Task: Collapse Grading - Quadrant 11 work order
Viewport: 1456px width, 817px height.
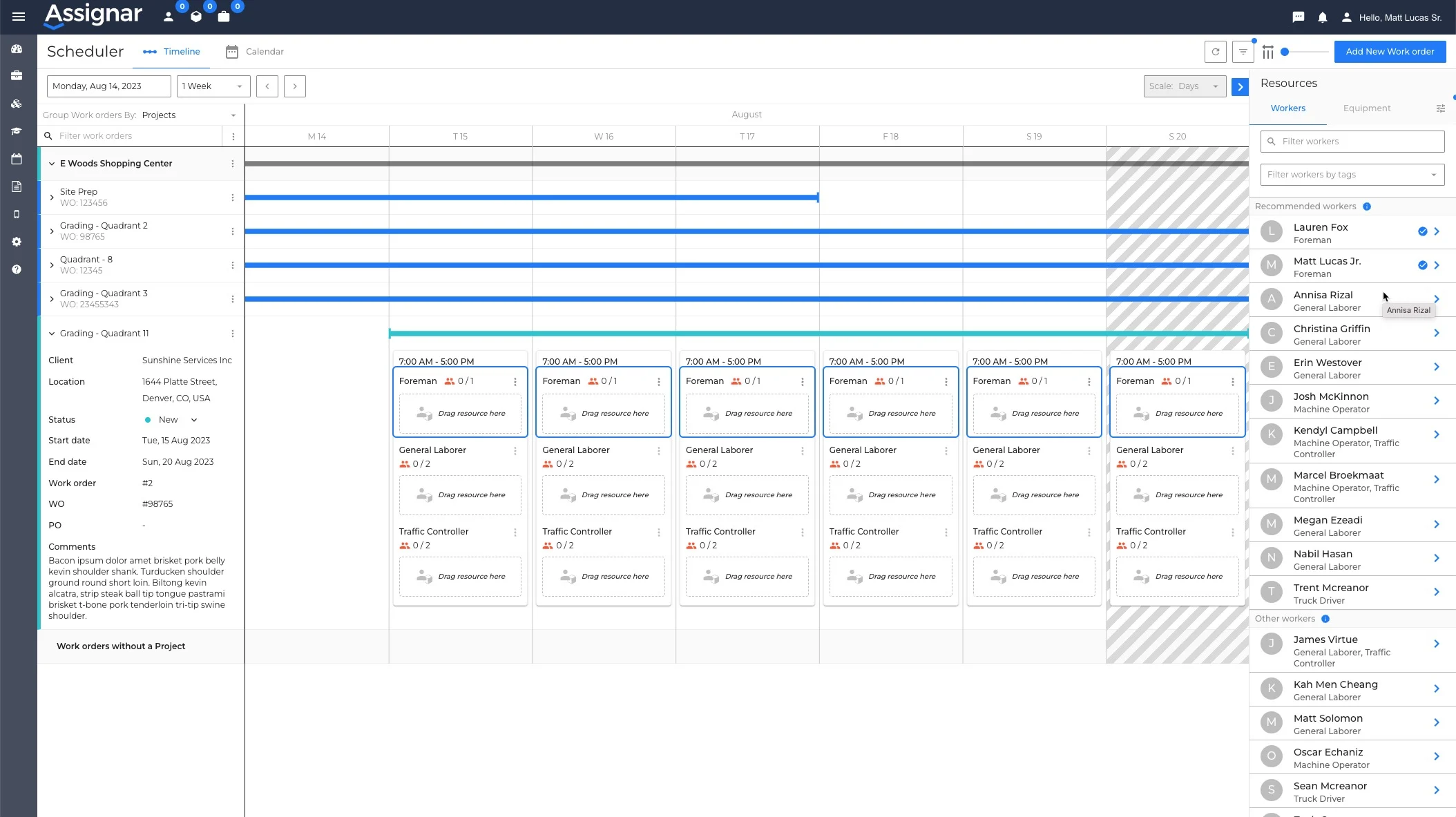Action: click(x=52, y=334)
